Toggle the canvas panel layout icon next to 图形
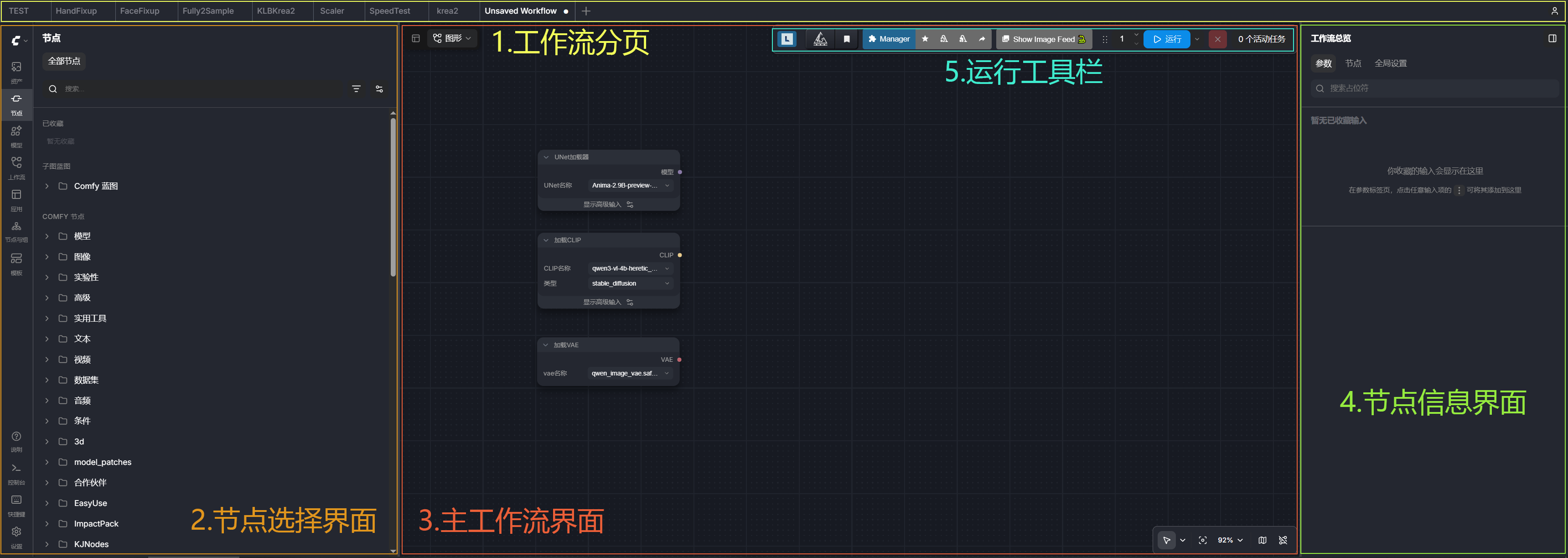The height and width of the screenshot is (558, 1568). (x=416, y=38)
